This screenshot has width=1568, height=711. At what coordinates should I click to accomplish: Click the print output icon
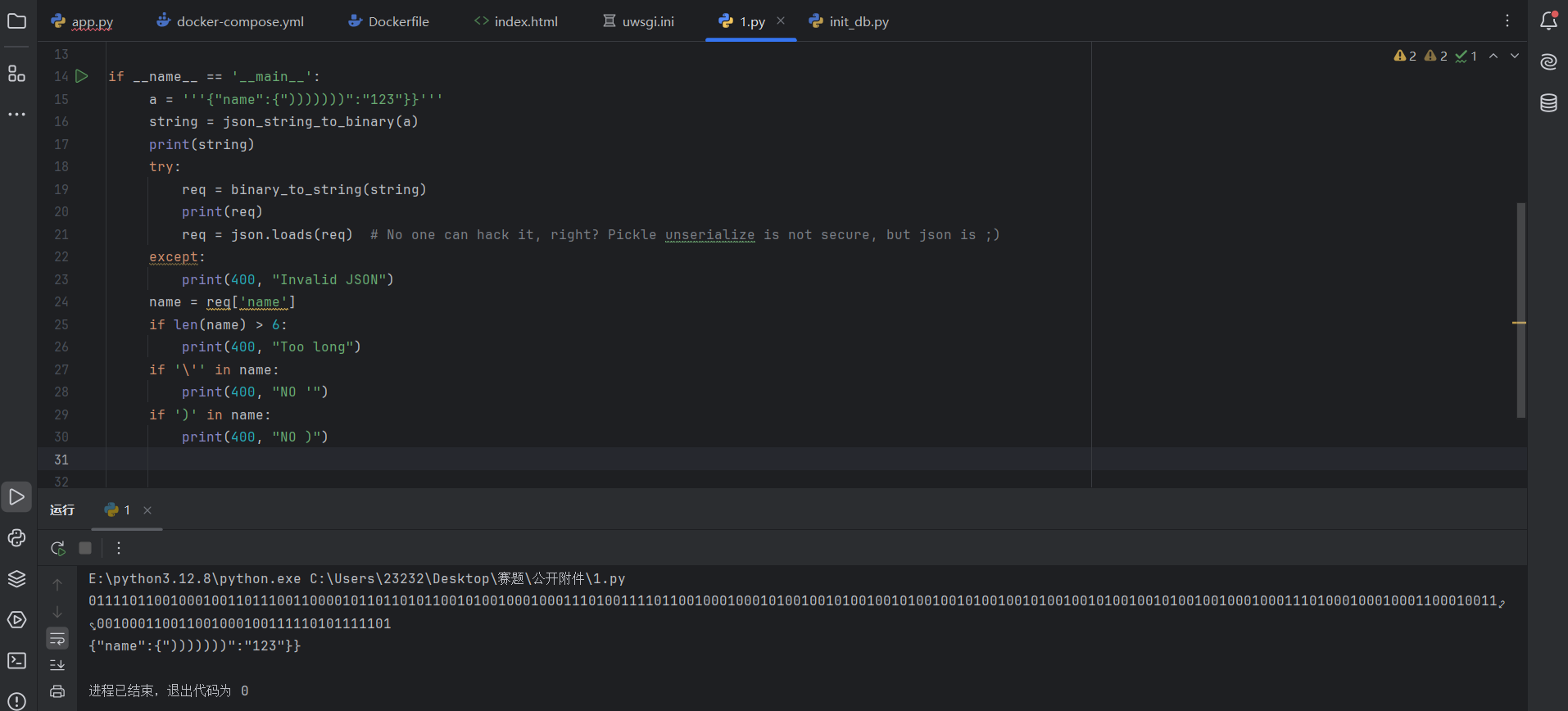coord(57,691)
